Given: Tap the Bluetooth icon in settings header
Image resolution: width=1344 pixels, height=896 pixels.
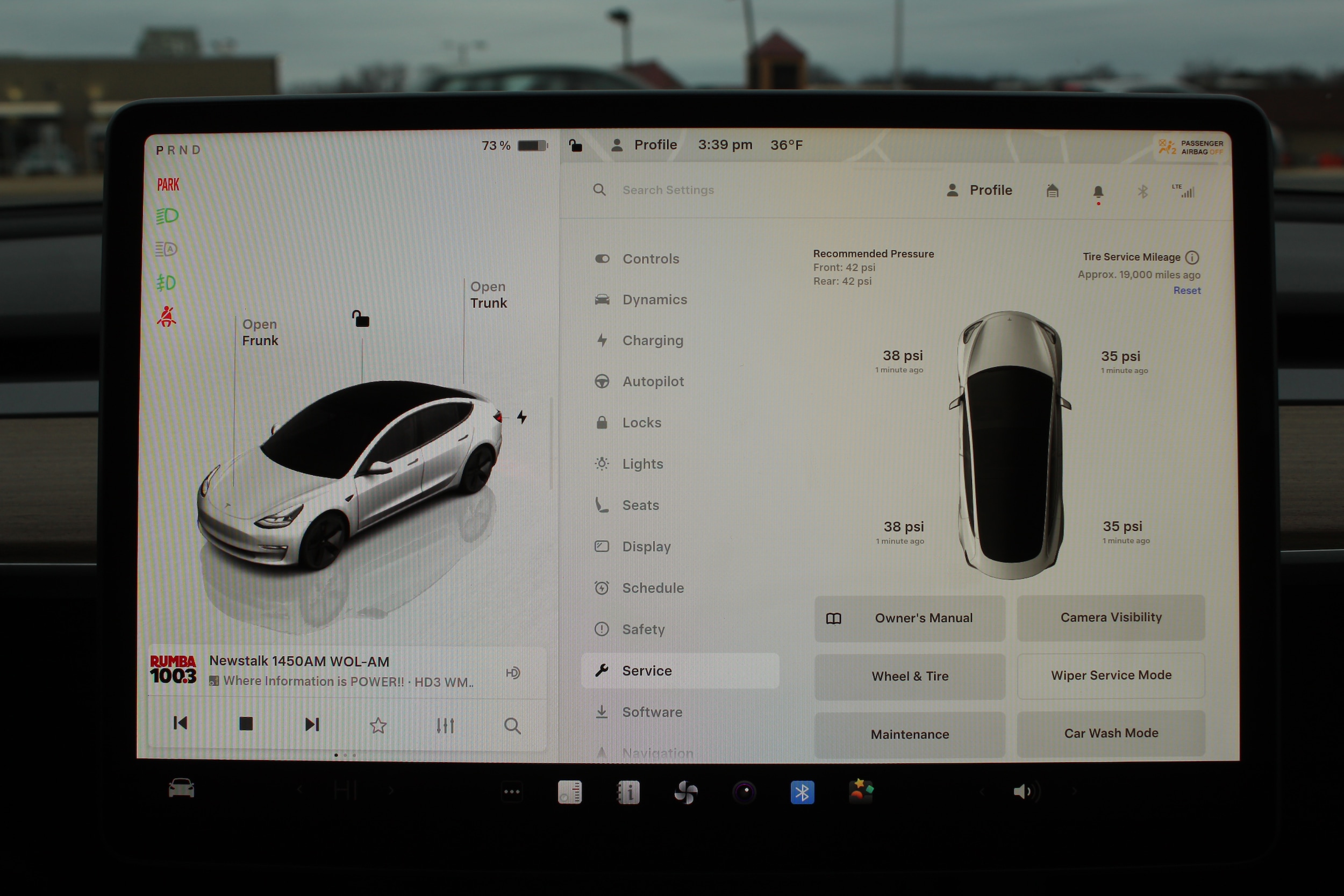Looking at the screenshot, I should pyautogui.click(x=1142, y=191).
